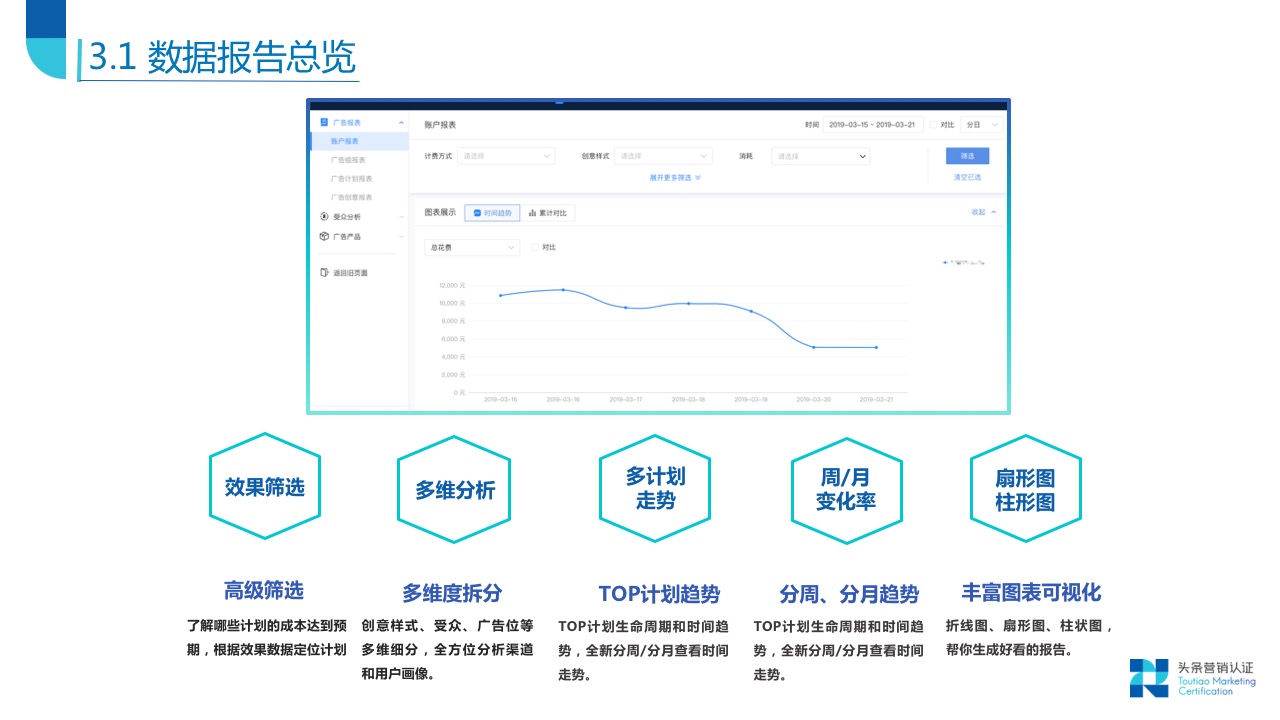Select 账户报表 in the sidebar menu
Viewport: 1280px width, 720px height.
coord(344,141)
